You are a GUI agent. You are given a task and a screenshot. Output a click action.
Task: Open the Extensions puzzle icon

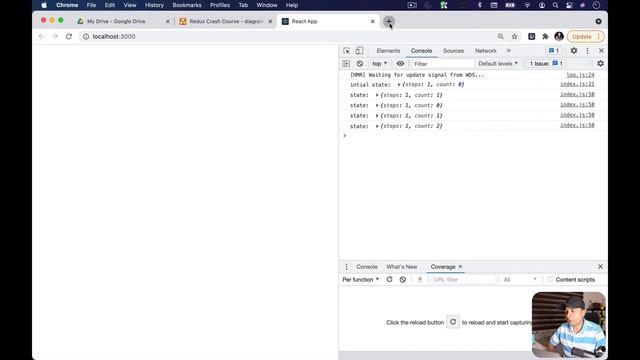[545, 36]
